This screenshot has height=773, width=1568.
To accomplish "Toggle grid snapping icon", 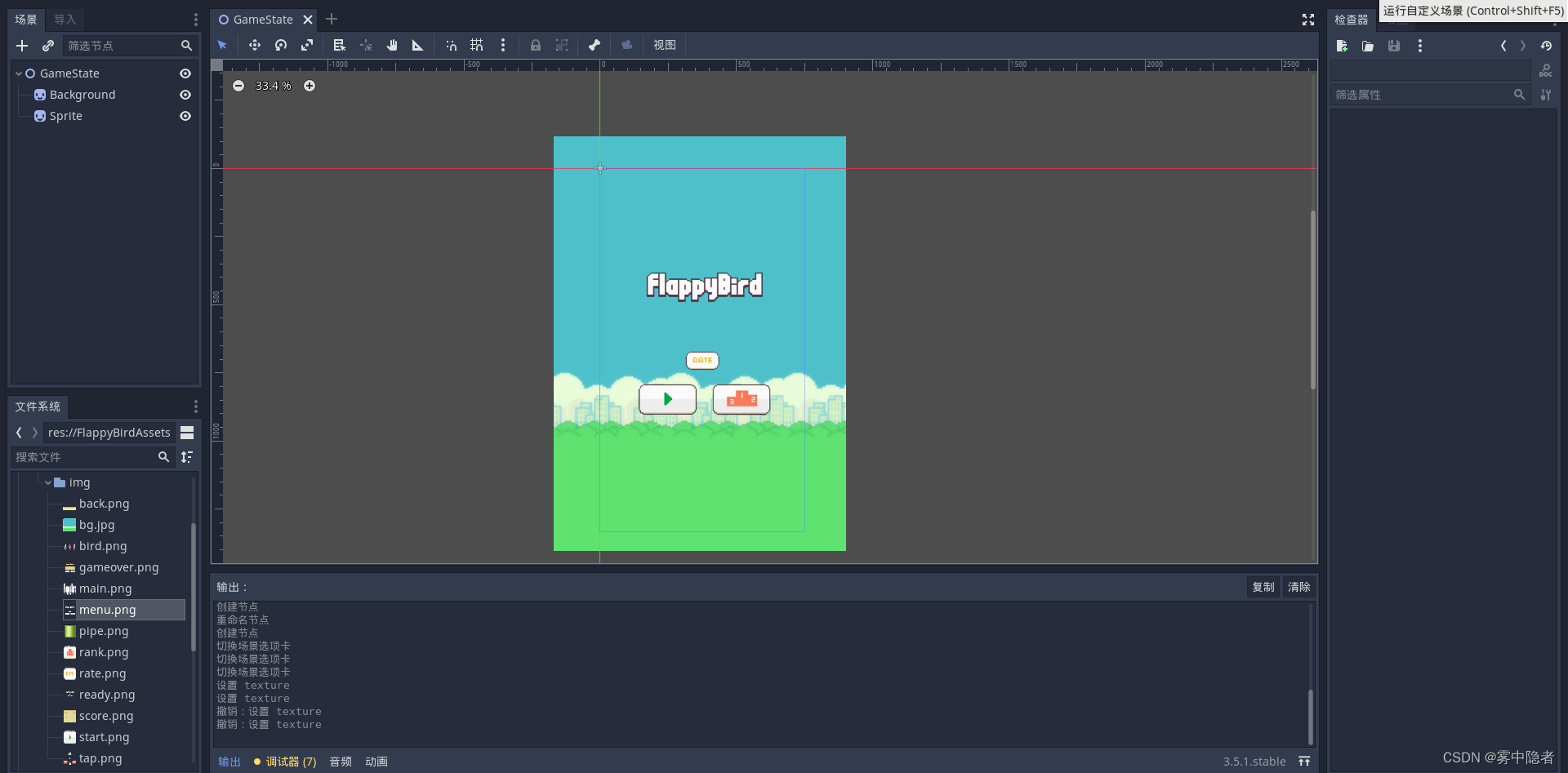I will tap(477, 46).
